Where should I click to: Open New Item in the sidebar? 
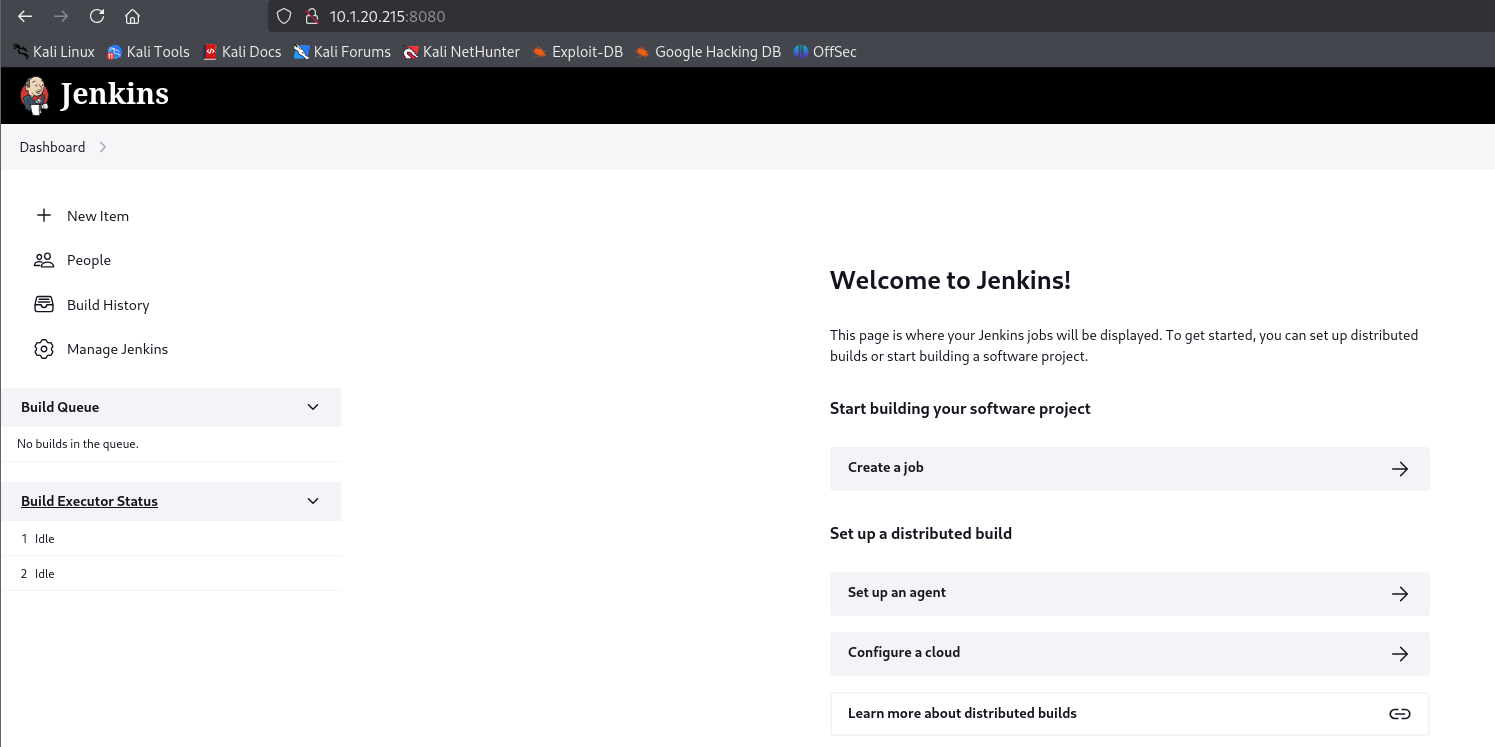pos(98,216)
